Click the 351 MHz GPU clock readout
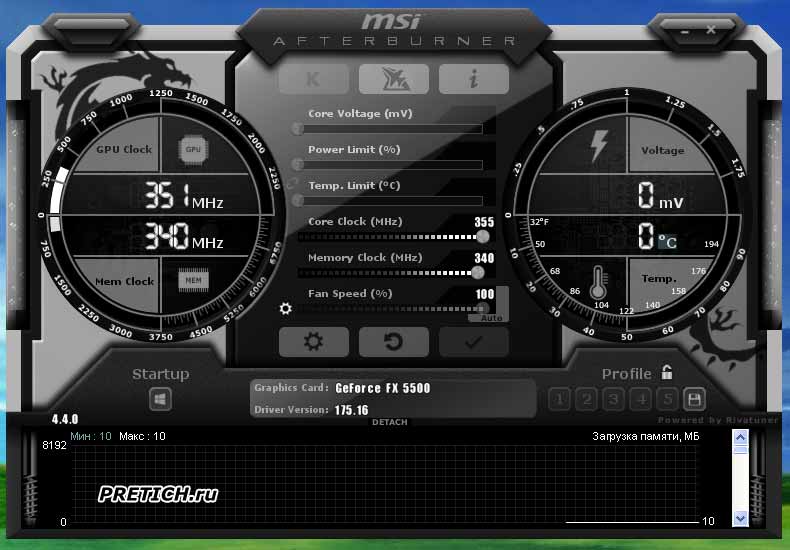 click(x=184, y=196)
